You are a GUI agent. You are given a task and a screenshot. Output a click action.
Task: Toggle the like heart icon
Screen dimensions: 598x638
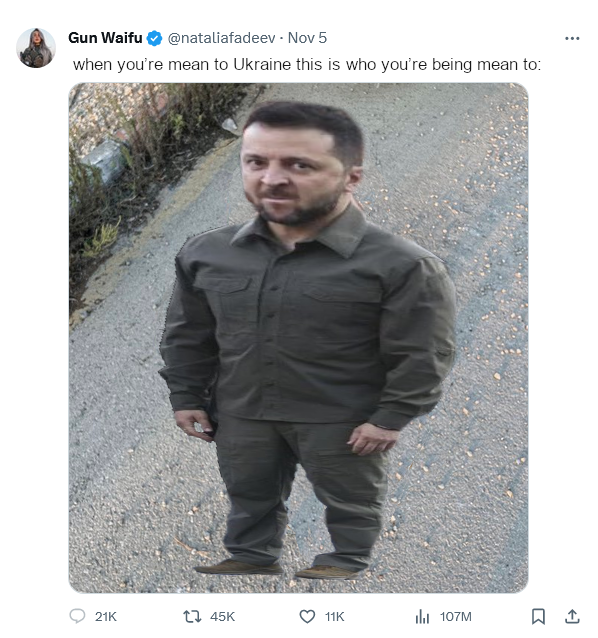[x=307, y=616]
